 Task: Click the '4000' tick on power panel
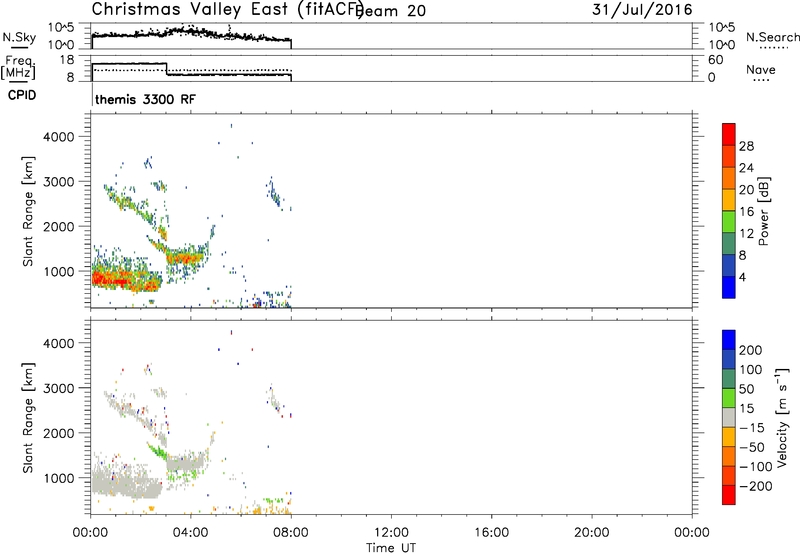pos(59,137)
